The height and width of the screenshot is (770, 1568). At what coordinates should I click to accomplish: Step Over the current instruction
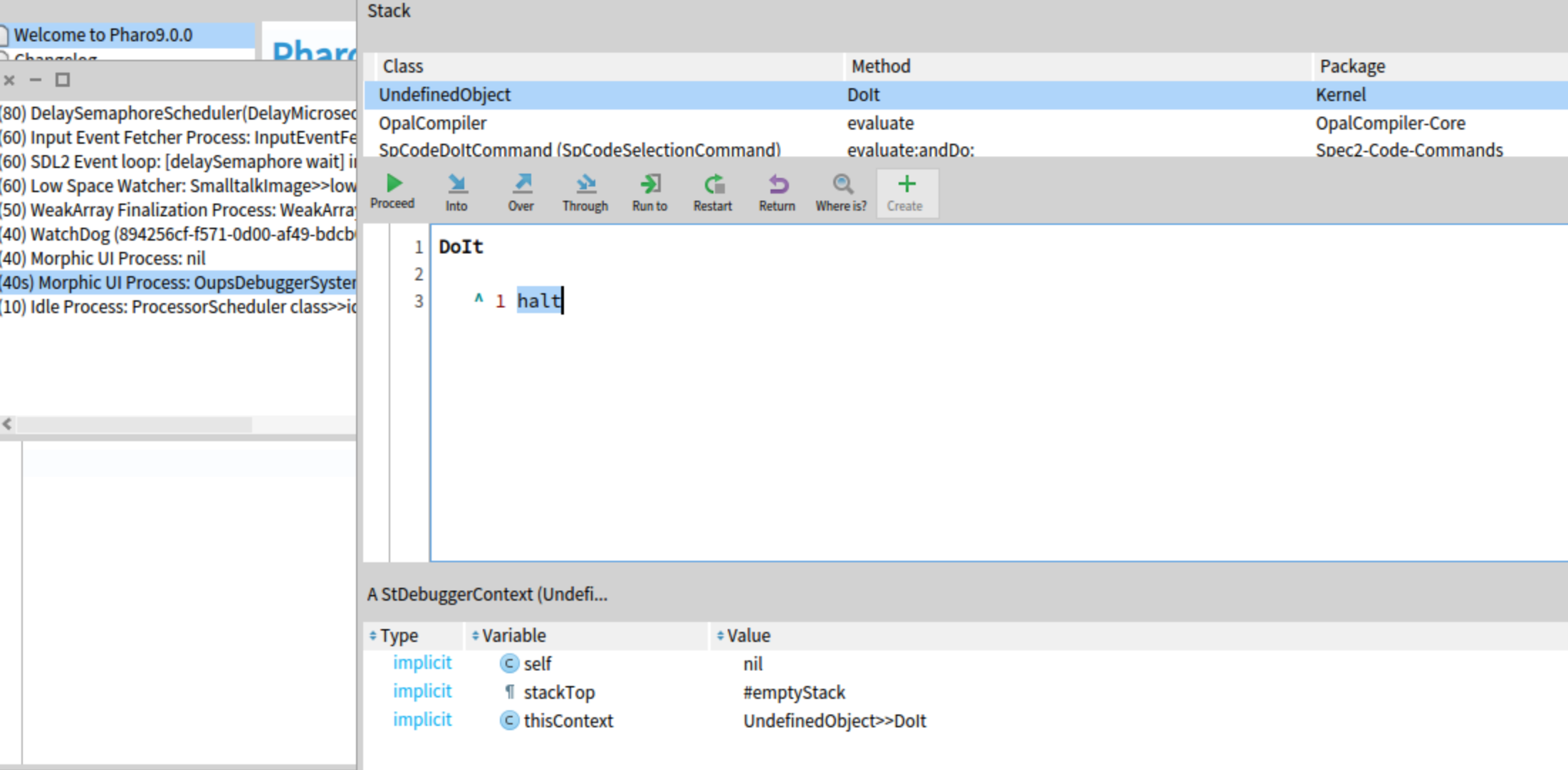pyautogui.click(x=521, y=191)
